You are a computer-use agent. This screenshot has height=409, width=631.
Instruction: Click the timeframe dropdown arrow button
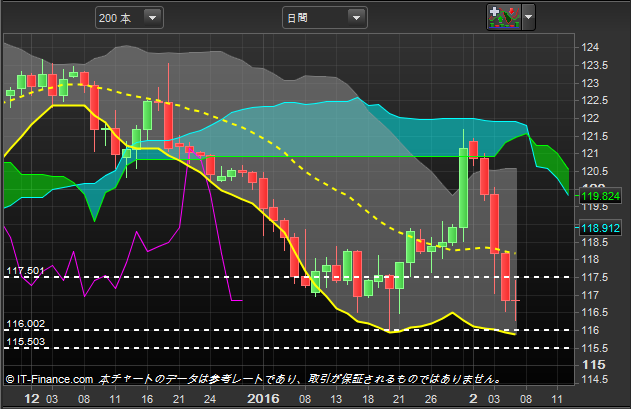tap(356, 18)
